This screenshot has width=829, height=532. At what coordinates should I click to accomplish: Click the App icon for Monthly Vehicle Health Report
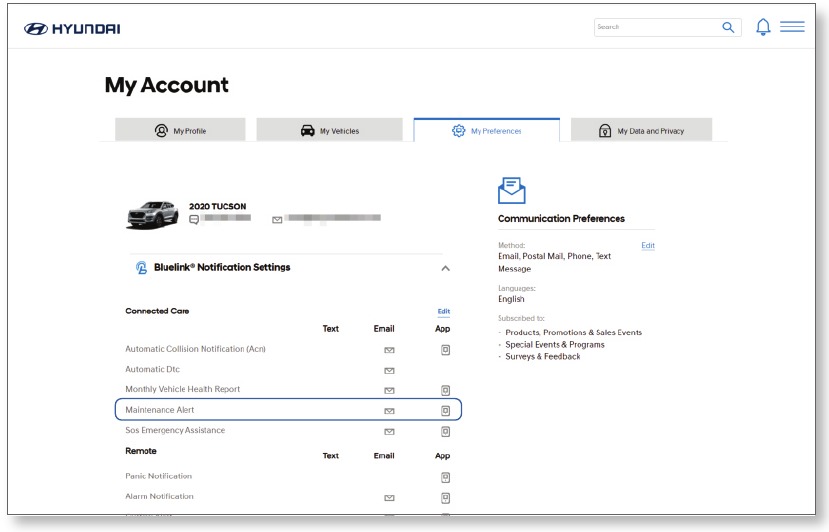pyautogui.click(x=446, y=390)
